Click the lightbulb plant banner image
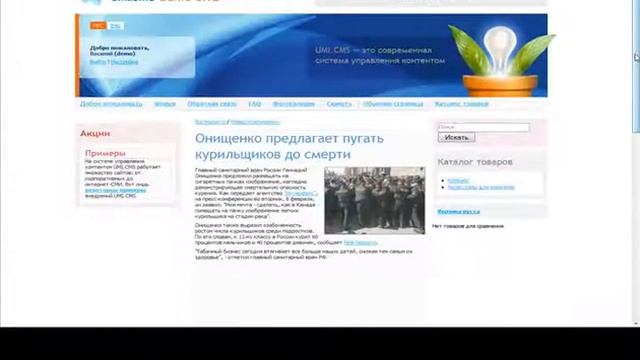640x360 pixels. pyautogui.click(x=502, y=60)
